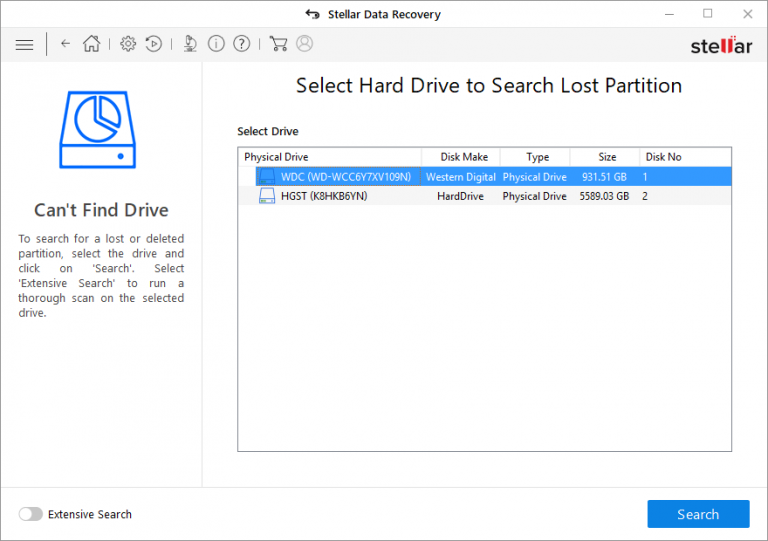
Task: Open the settings gear icon
Action: pos(128,44)
